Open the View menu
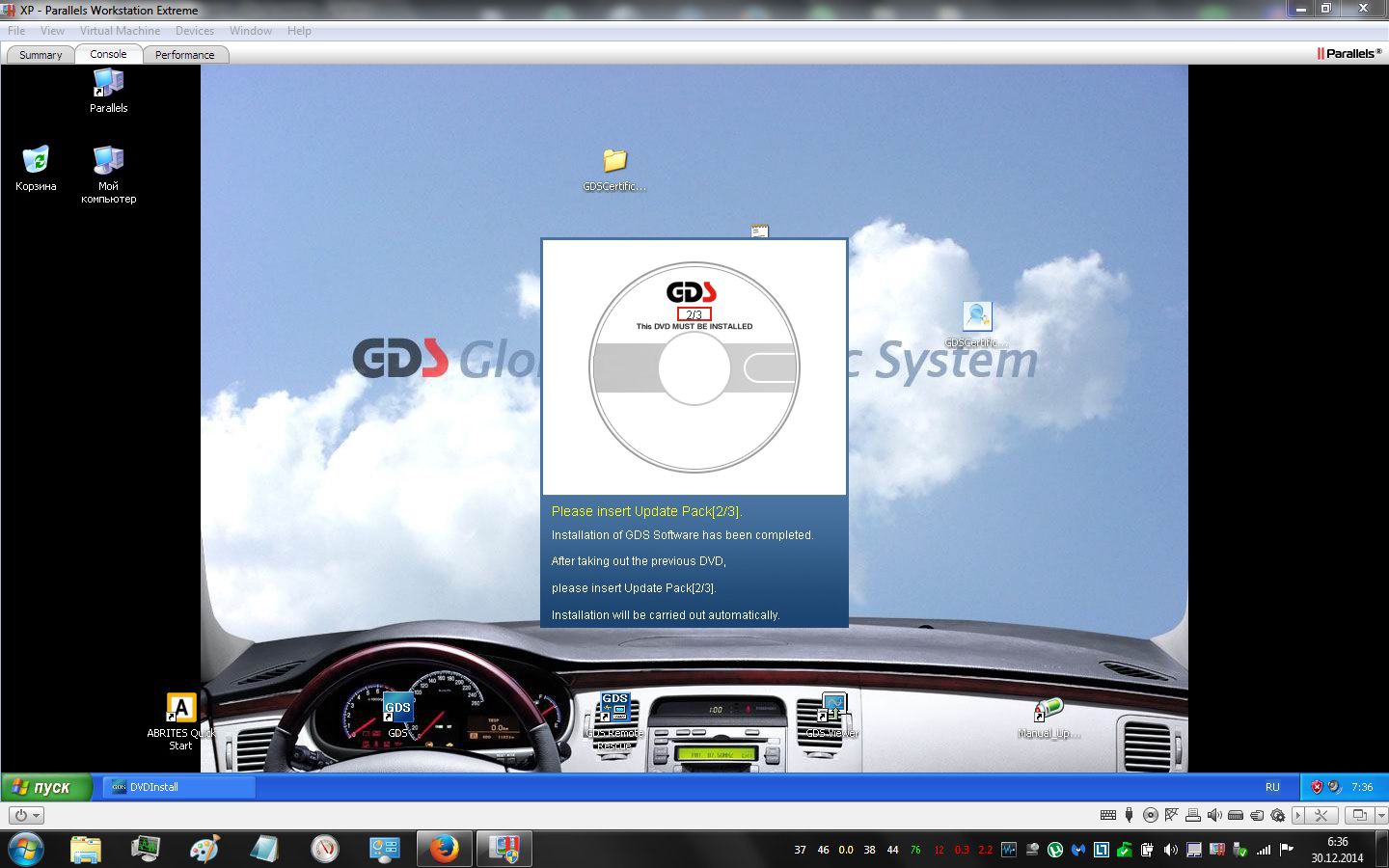Image resolution: width=1389 pixels, height=868 pixels. pyautogui.click(x=52, y=31)
